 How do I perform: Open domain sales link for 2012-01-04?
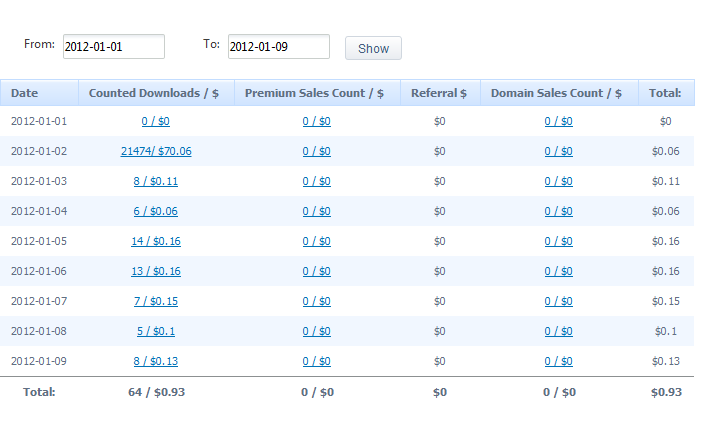click(559, 211)
